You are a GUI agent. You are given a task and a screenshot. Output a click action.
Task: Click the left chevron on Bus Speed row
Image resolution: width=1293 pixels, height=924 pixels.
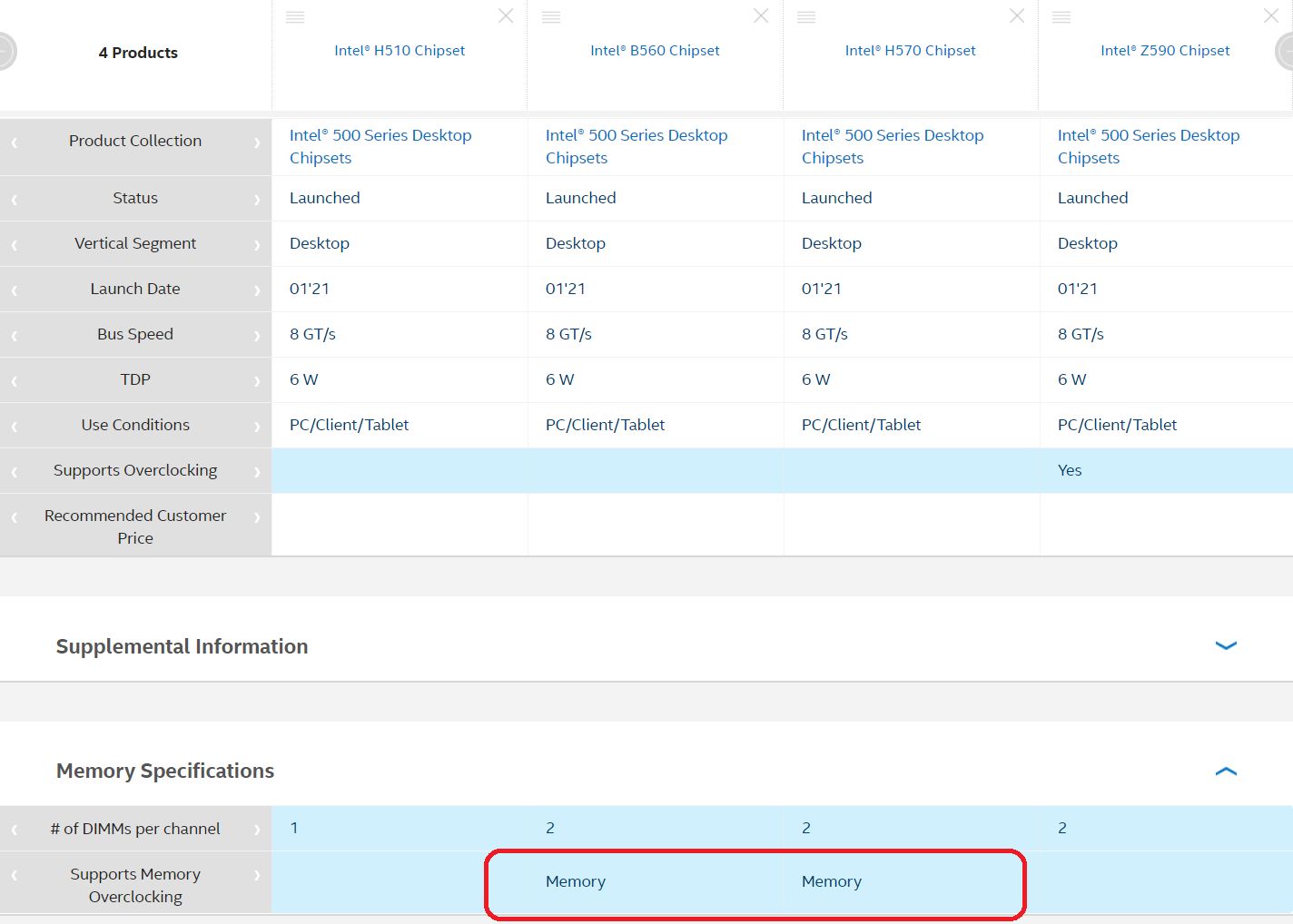[15, 336]
